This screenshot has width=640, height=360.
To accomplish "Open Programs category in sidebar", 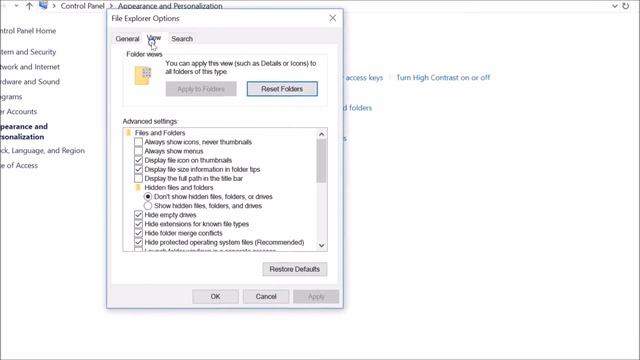I will click(x=11, y=97).
